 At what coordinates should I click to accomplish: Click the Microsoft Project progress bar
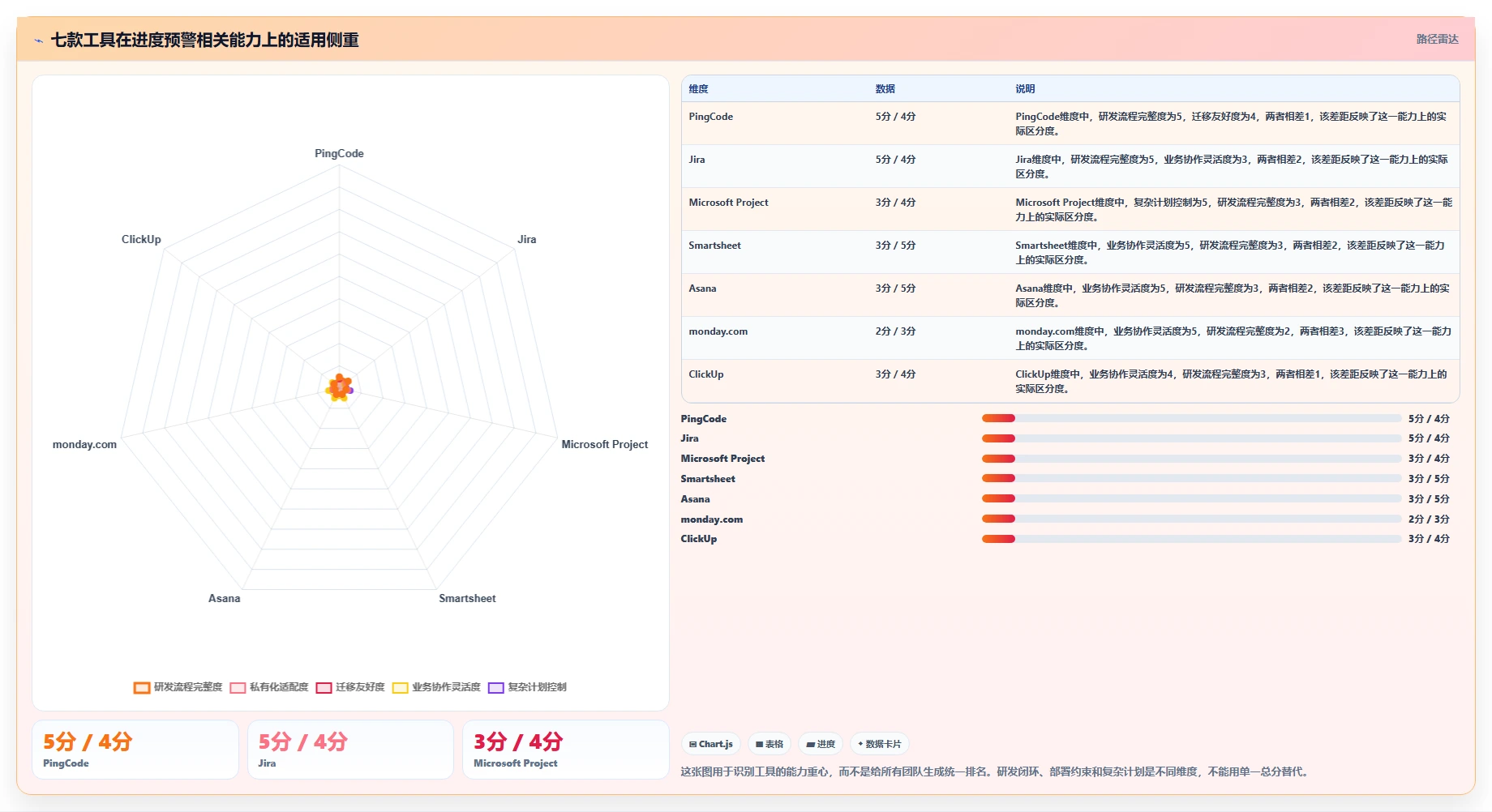tap(1191, 459)
